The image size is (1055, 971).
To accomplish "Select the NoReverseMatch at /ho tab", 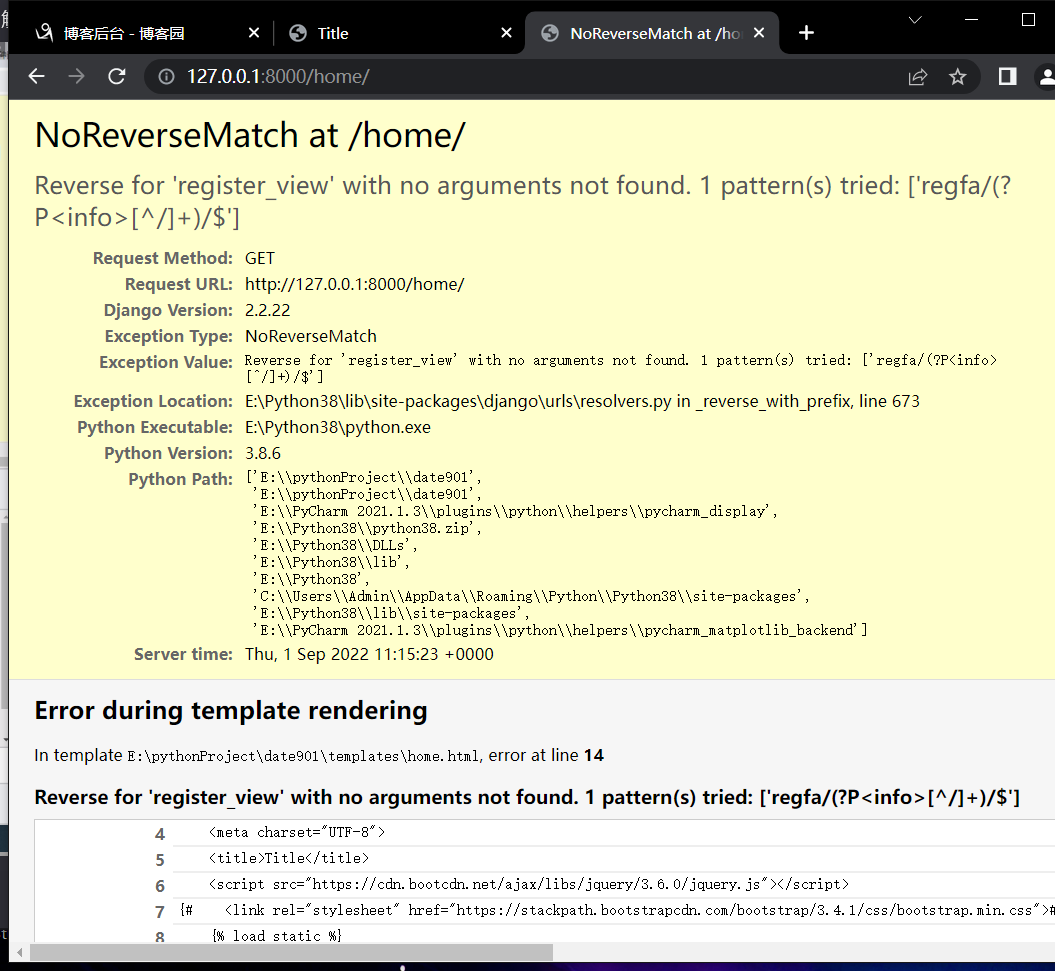I will [651, 33].
